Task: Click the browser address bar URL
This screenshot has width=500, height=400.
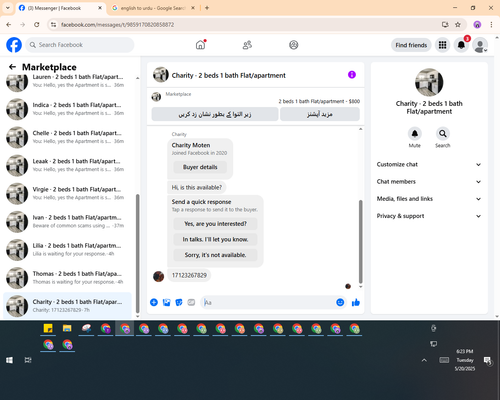Action: coord(117,25)
